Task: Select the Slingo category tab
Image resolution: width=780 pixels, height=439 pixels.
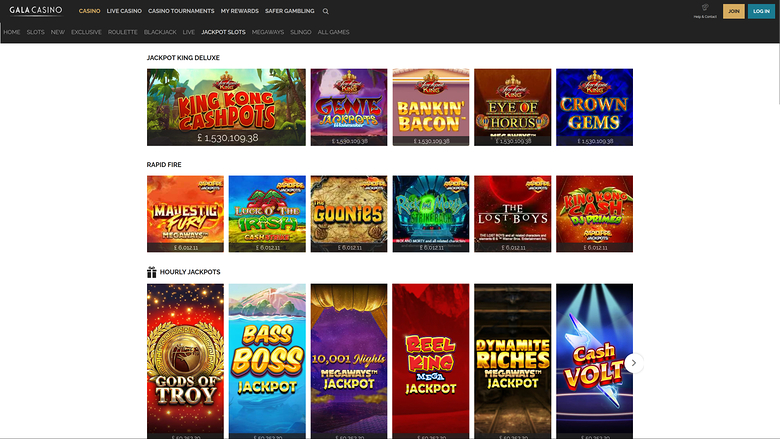Action: [x=300, y=32]
